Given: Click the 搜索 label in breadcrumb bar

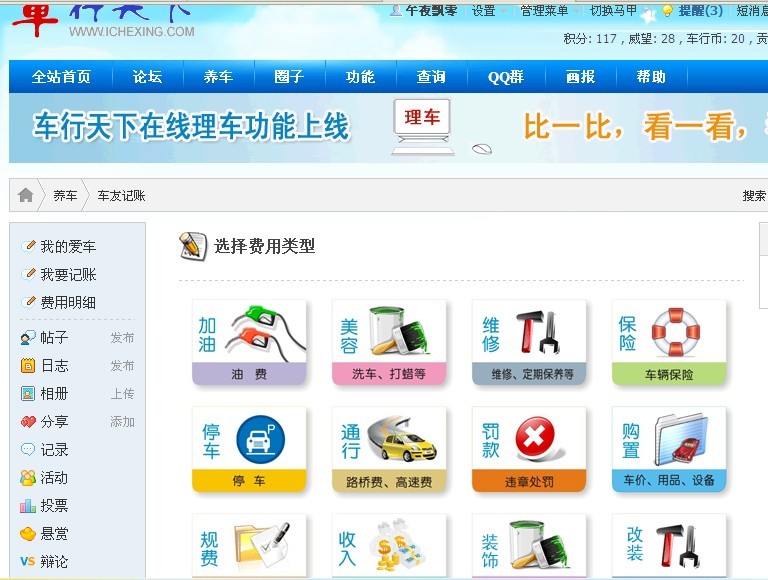Looking at the screenshot, I should [754, 196].
